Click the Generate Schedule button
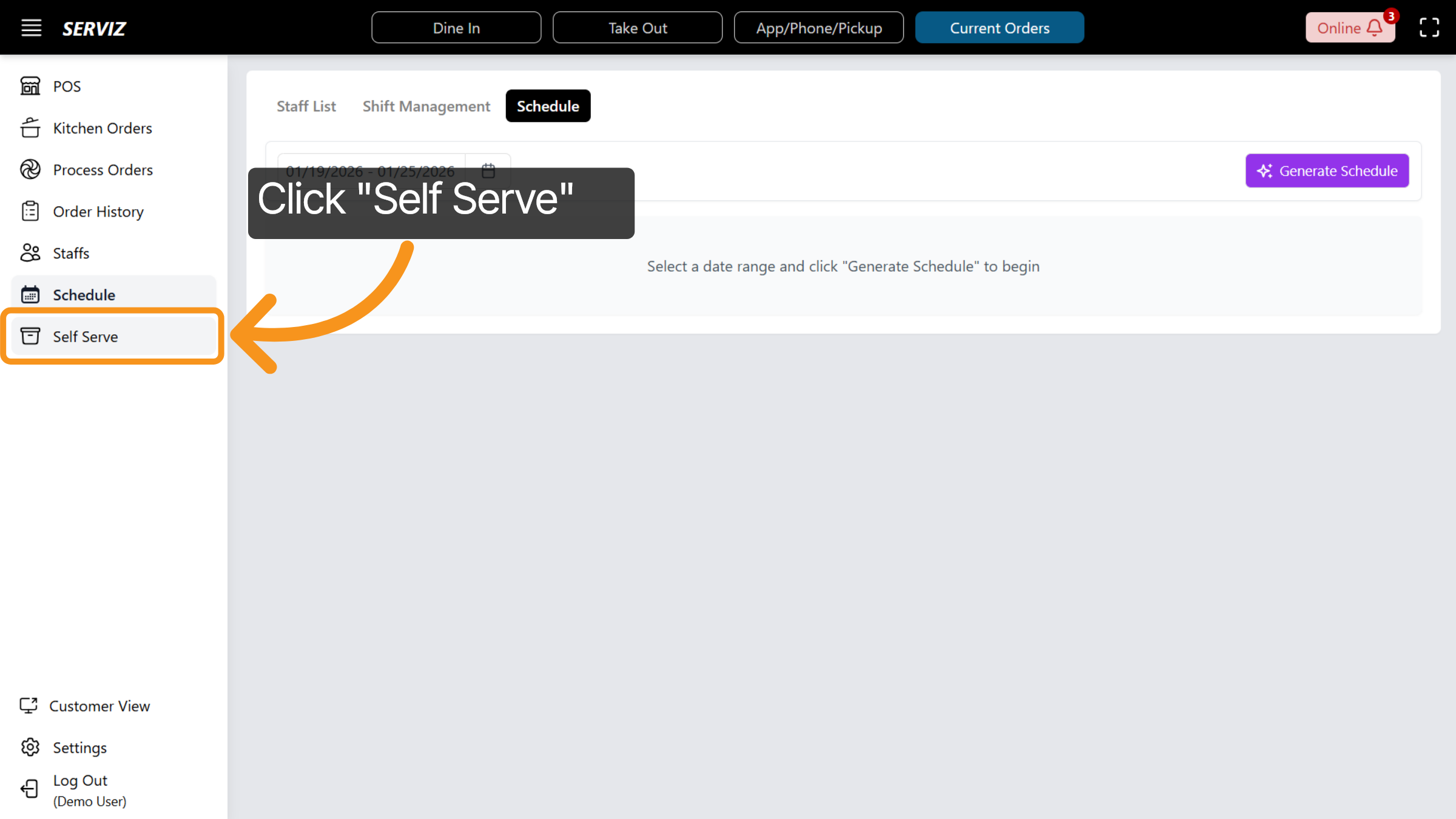This screenshot has height=819, width=1456. (x=1327, y=170)
